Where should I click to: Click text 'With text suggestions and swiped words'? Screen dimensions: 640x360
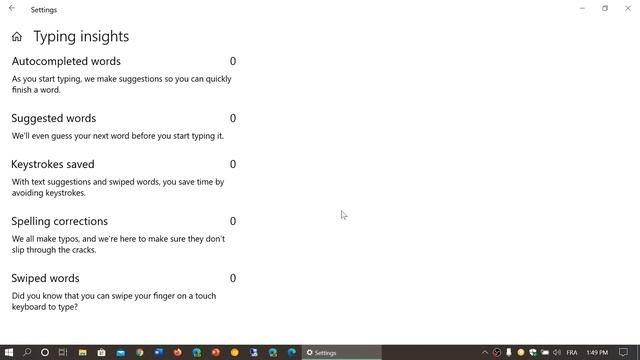(86, 182)
